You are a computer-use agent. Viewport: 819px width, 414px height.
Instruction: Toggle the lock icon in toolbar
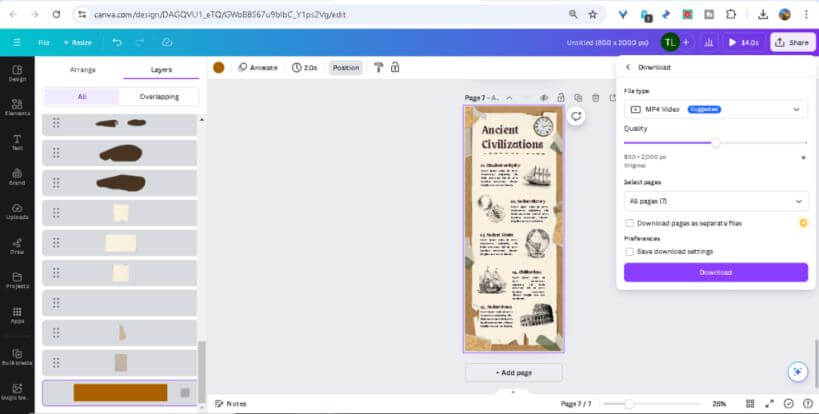click(x=395, y=67)
